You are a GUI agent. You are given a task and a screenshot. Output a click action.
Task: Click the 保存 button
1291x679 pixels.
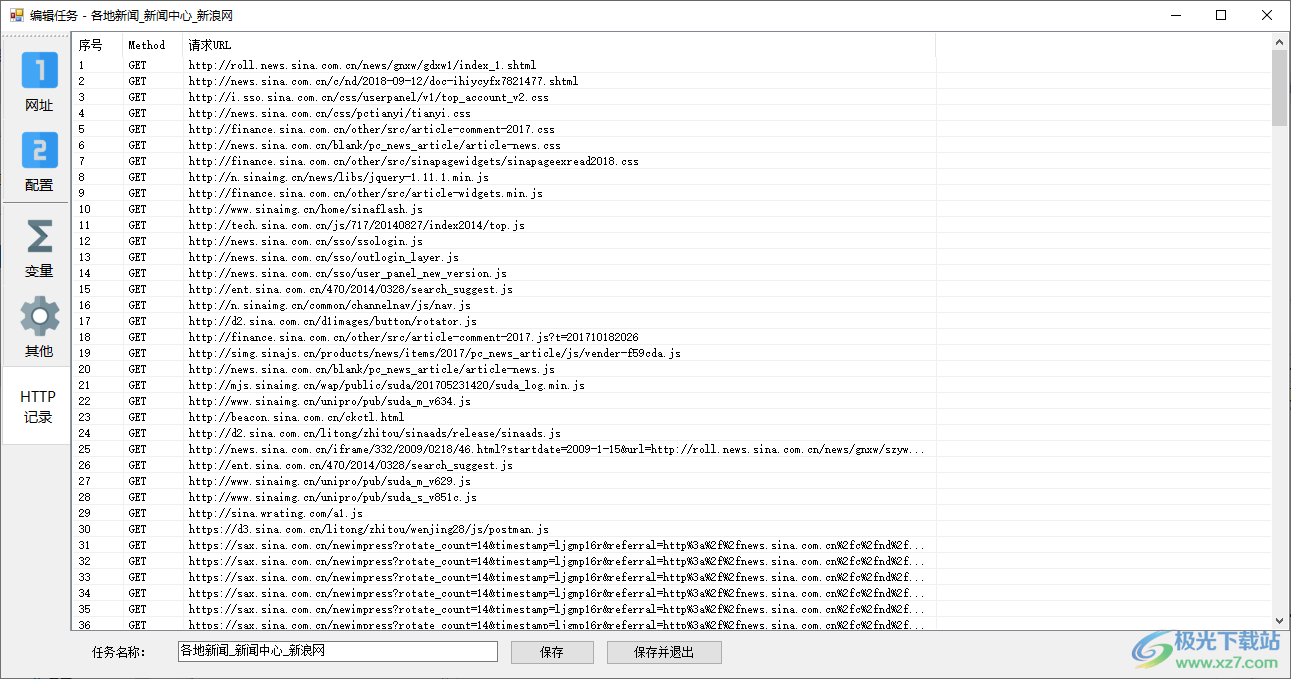pyautogui.click(x=551, y=652)
